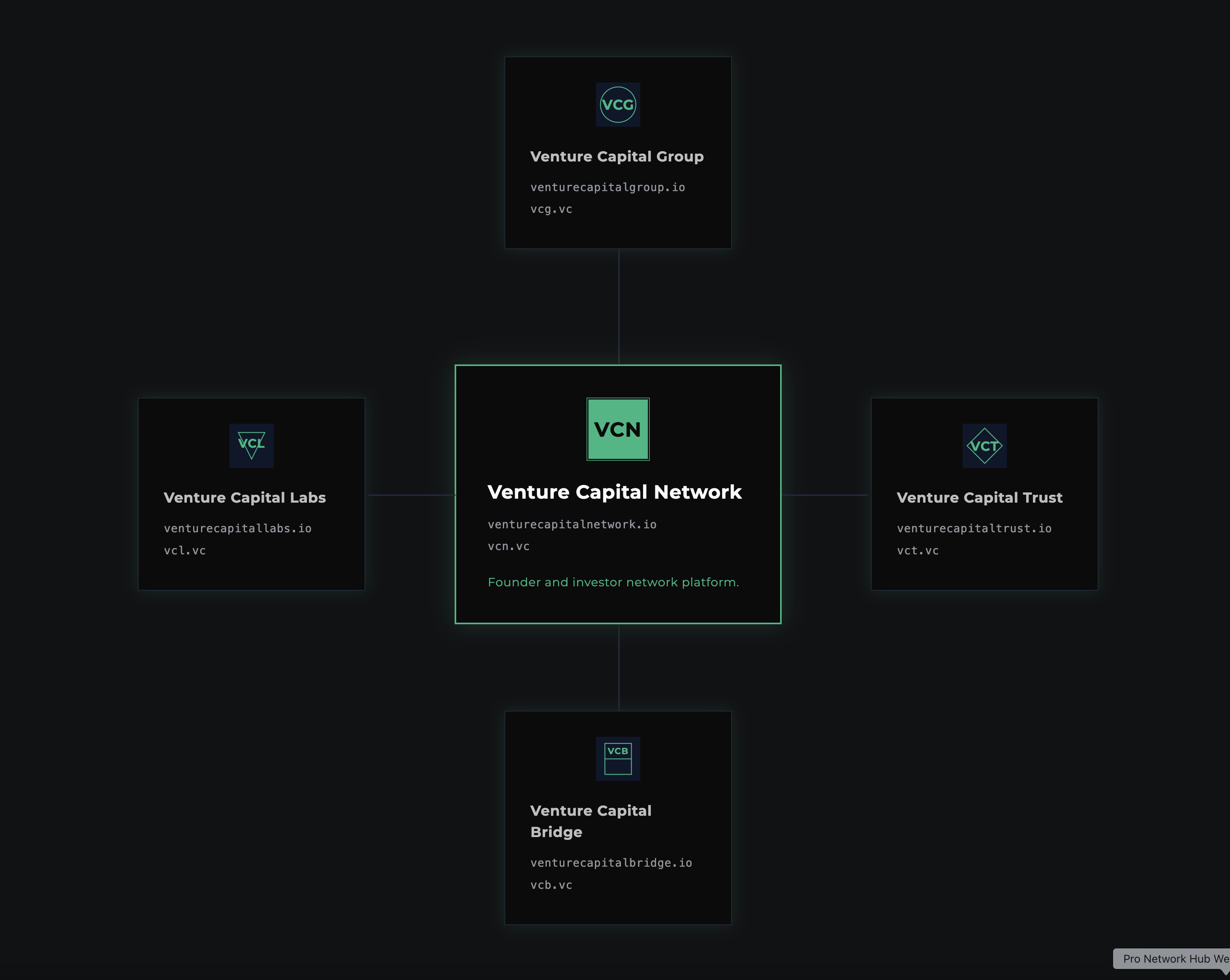Click the vcg.vc domain link
Screen dimensions: 1230x980
pos(551,209)
